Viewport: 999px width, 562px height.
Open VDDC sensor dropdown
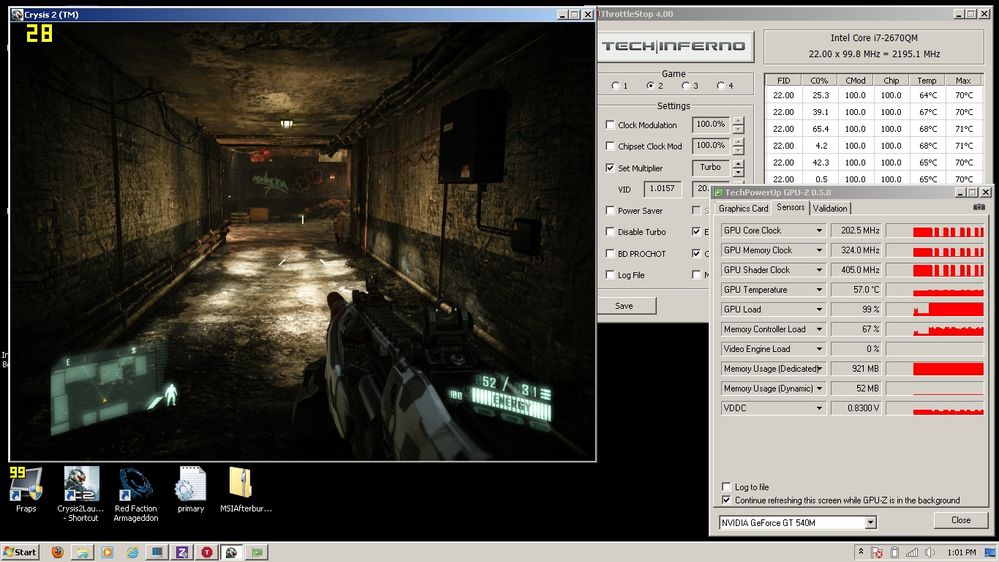(819, 408)
